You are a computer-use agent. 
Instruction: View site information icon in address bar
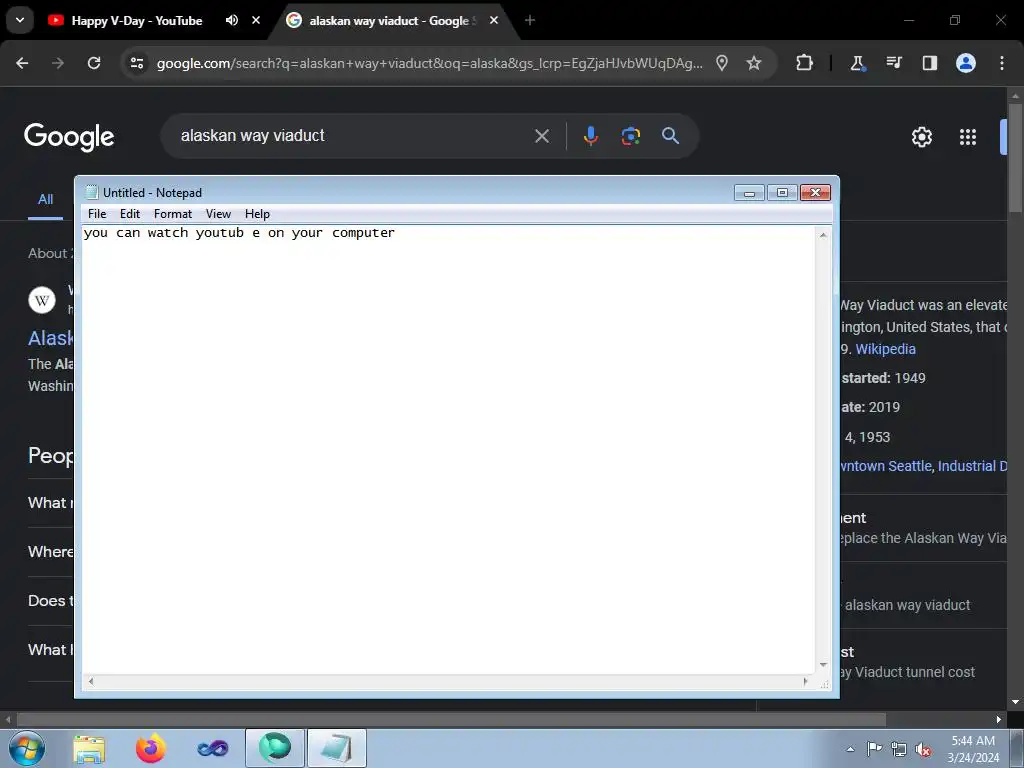point(136,63)
